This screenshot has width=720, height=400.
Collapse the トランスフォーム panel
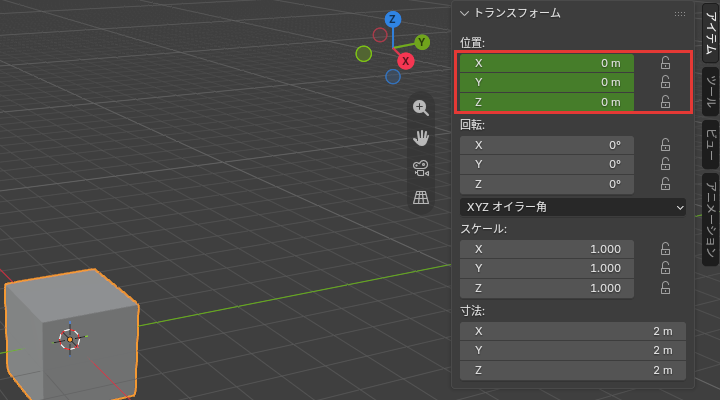464,13
